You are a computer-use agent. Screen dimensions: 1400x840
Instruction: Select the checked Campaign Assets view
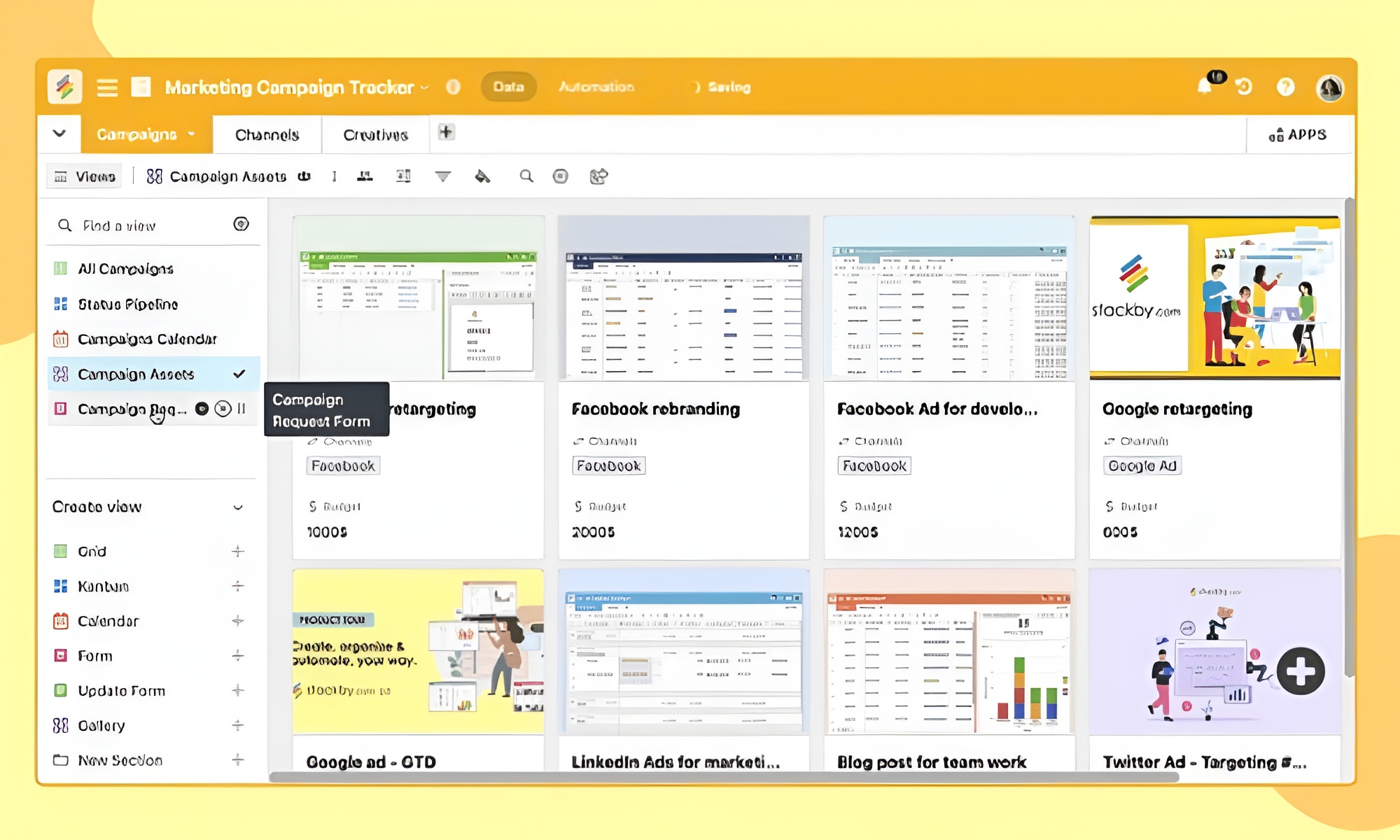click(136, 374)
